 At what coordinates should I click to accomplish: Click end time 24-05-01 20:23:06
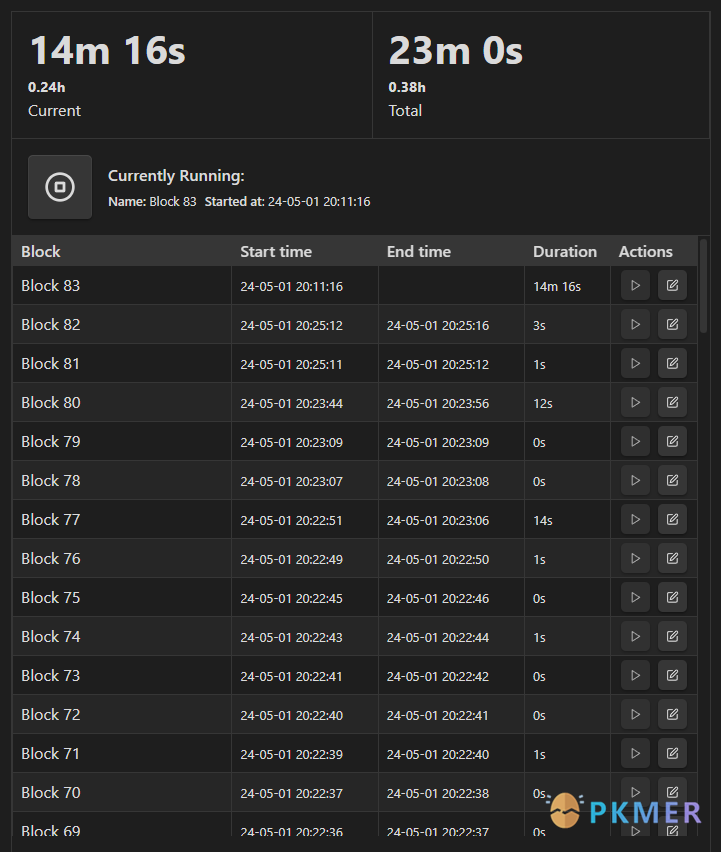click(438, 521)
